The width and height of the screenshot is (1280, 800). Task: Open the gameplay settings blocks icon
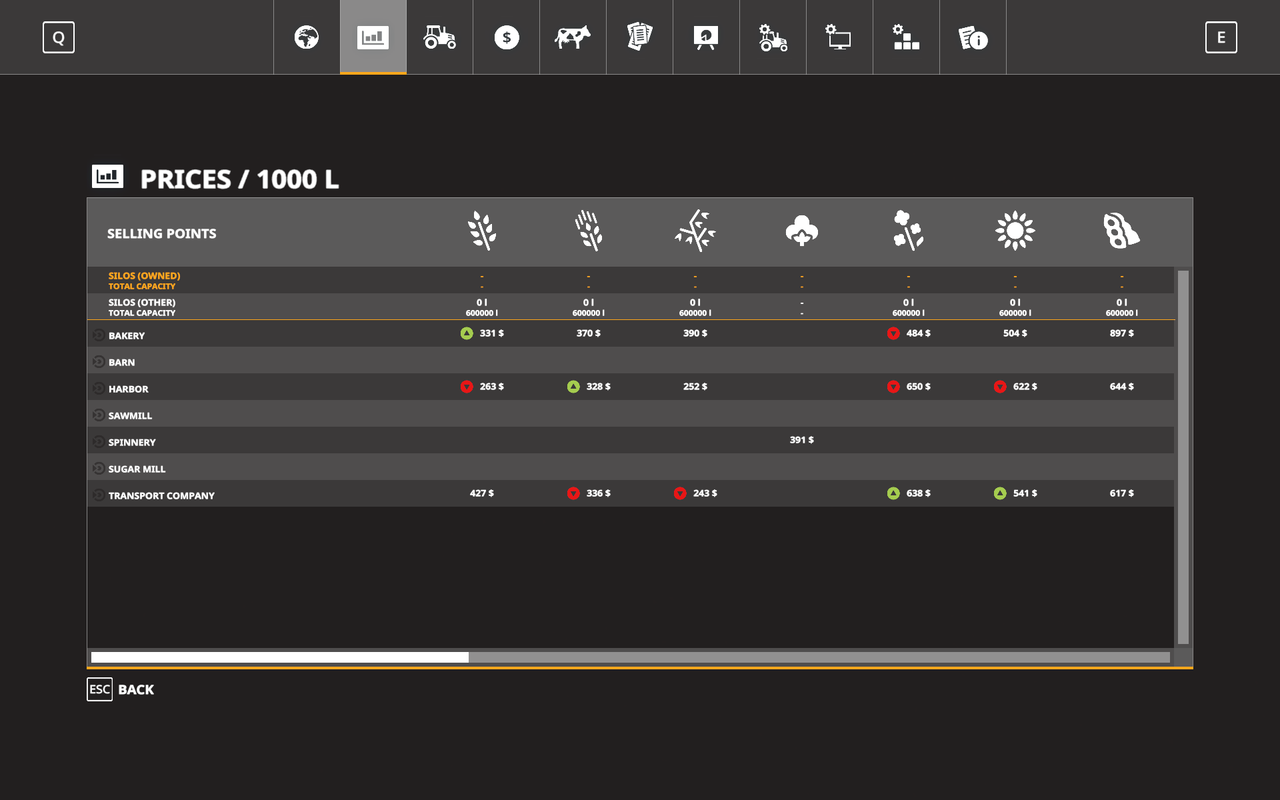tap(906, 37)
